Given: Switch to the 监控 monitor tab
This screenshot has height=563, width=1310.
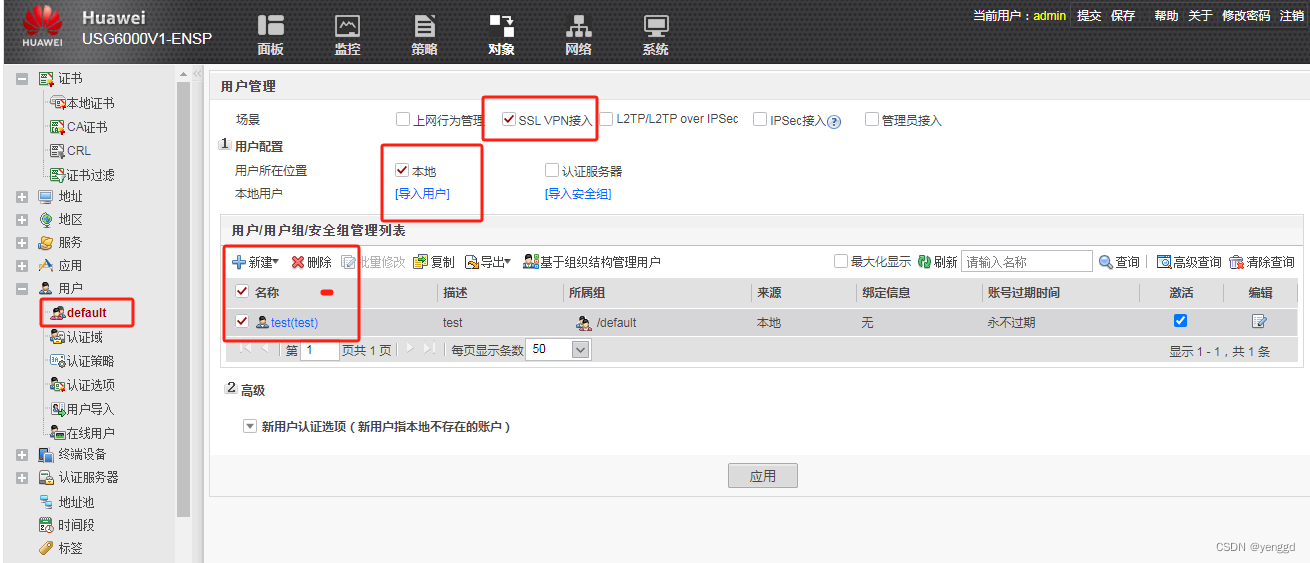Looking at the screenshot, I should (x=347, y=34).
